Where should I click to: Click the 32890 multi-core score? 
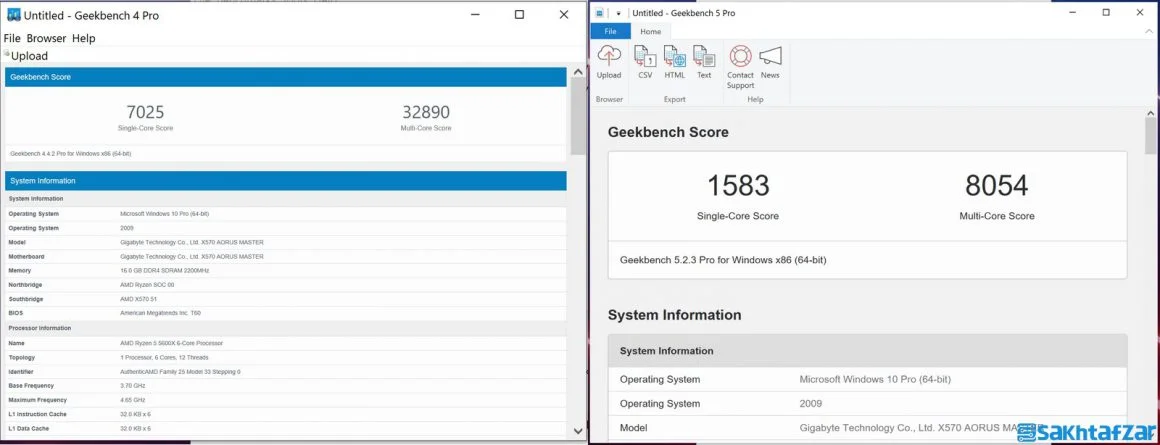point(426,112)
